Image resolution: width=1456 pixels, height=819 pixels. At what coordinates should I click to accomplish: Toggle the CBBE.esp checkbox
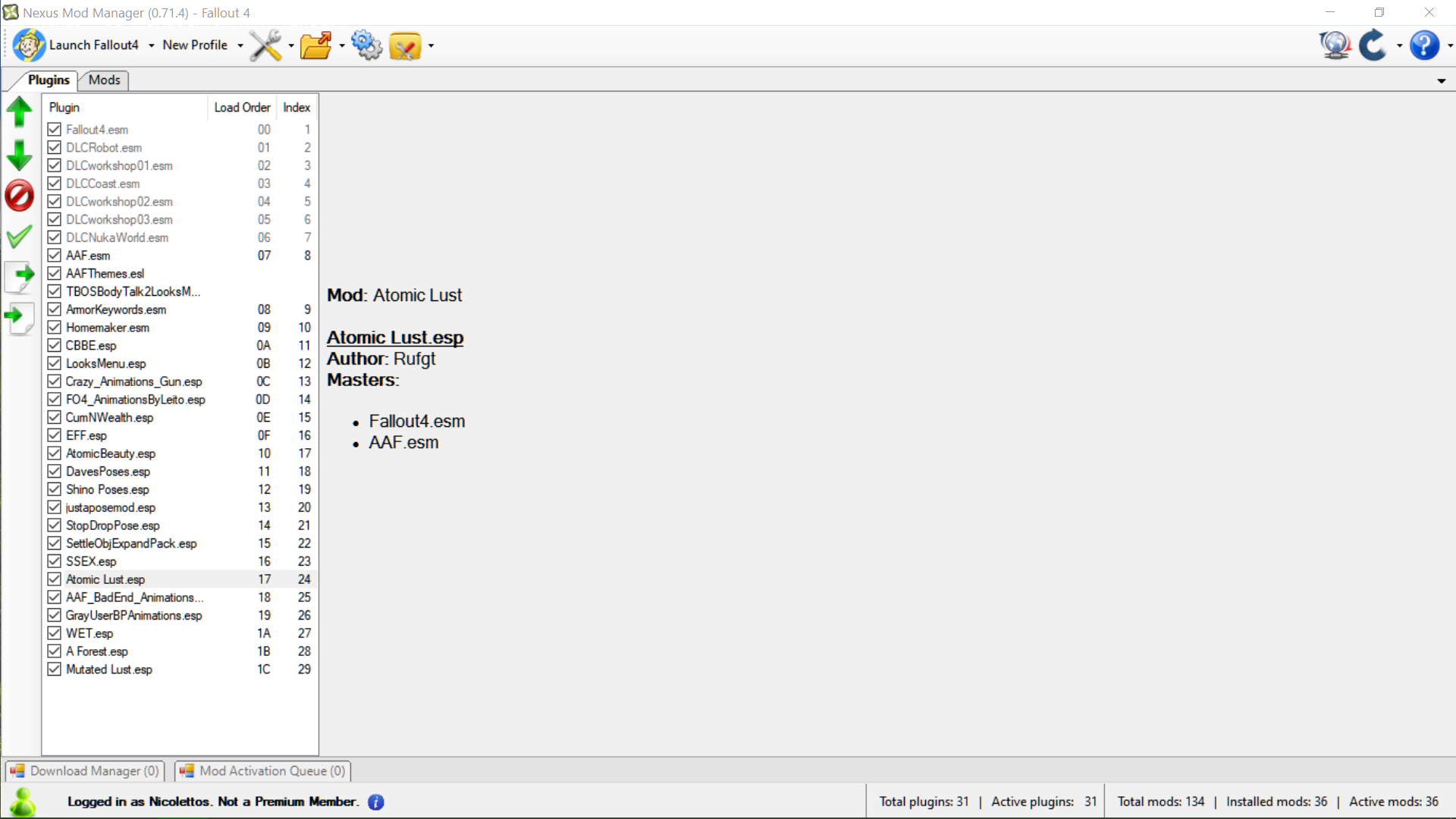pos(55,346)
